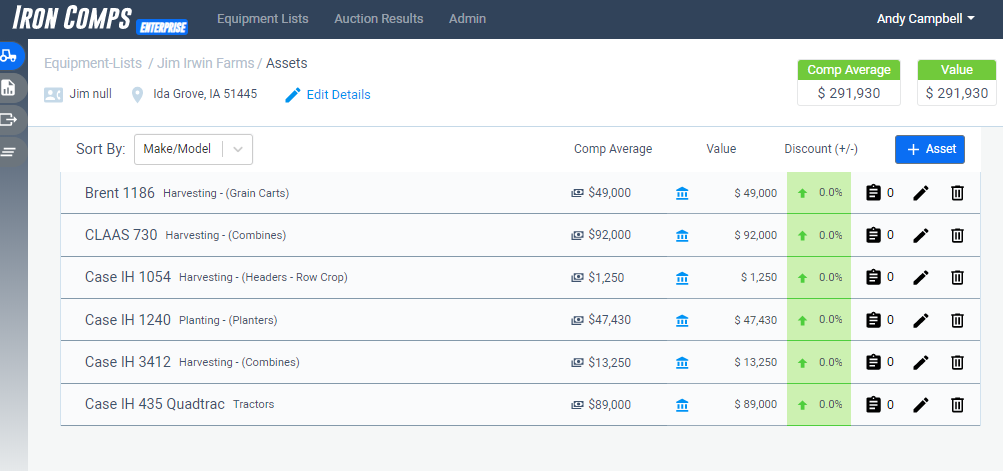Open the text lines sidebar icon
1003x471 pixels.
point(8,152)
